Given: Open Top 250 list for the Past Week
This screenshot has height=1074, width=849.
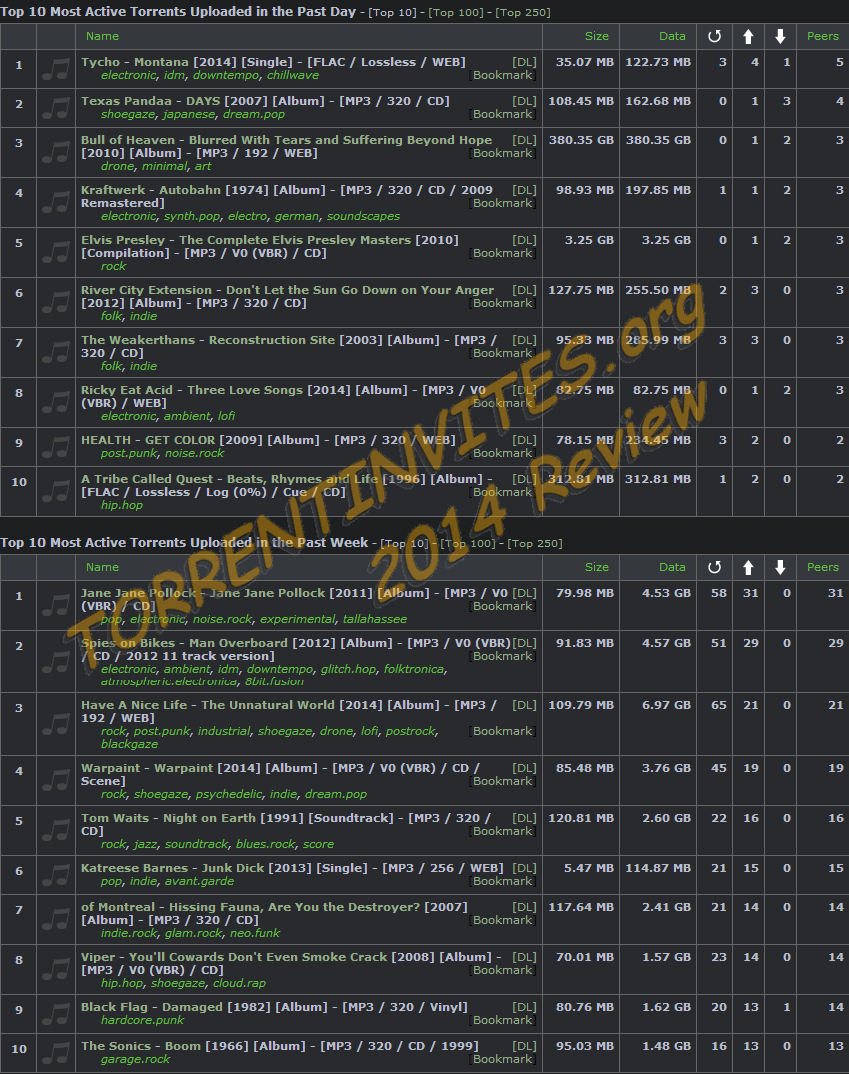Looking at the screenshot, I should [535, 543].
